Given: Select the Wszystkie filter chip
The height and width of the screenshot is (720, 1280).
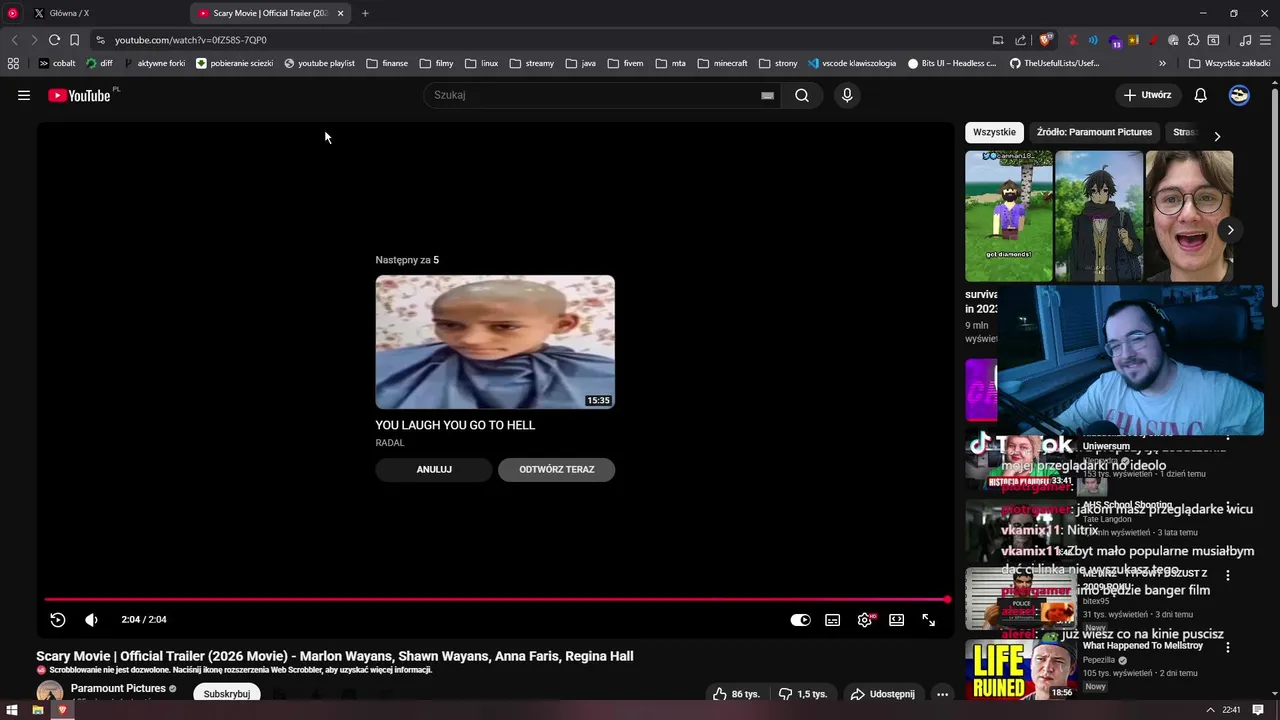Looking at the screenshot, I should [x=994, y=132].
